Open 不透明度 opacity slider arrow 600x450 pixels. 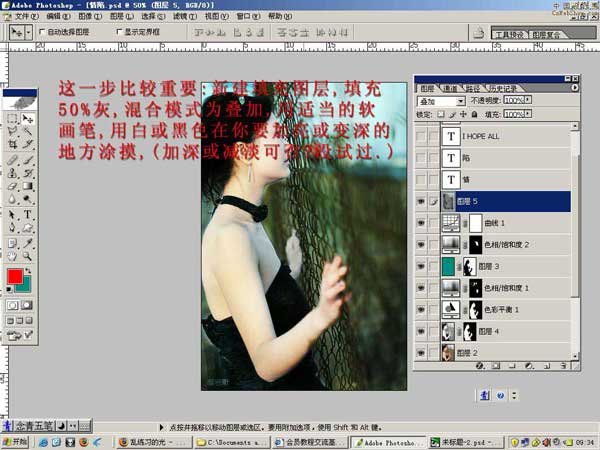[528, 100]
